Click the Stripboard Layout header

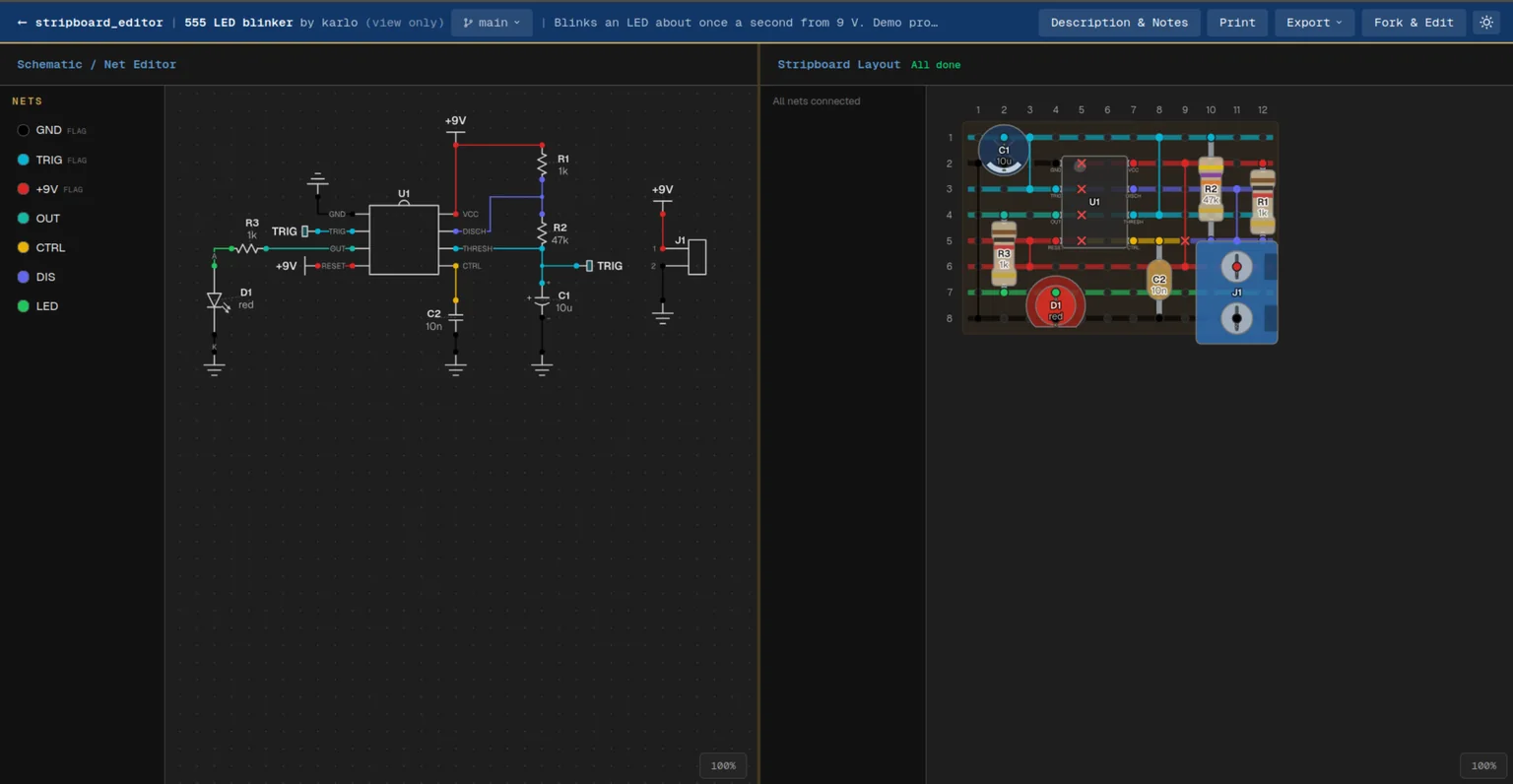[x=838, y=64]
